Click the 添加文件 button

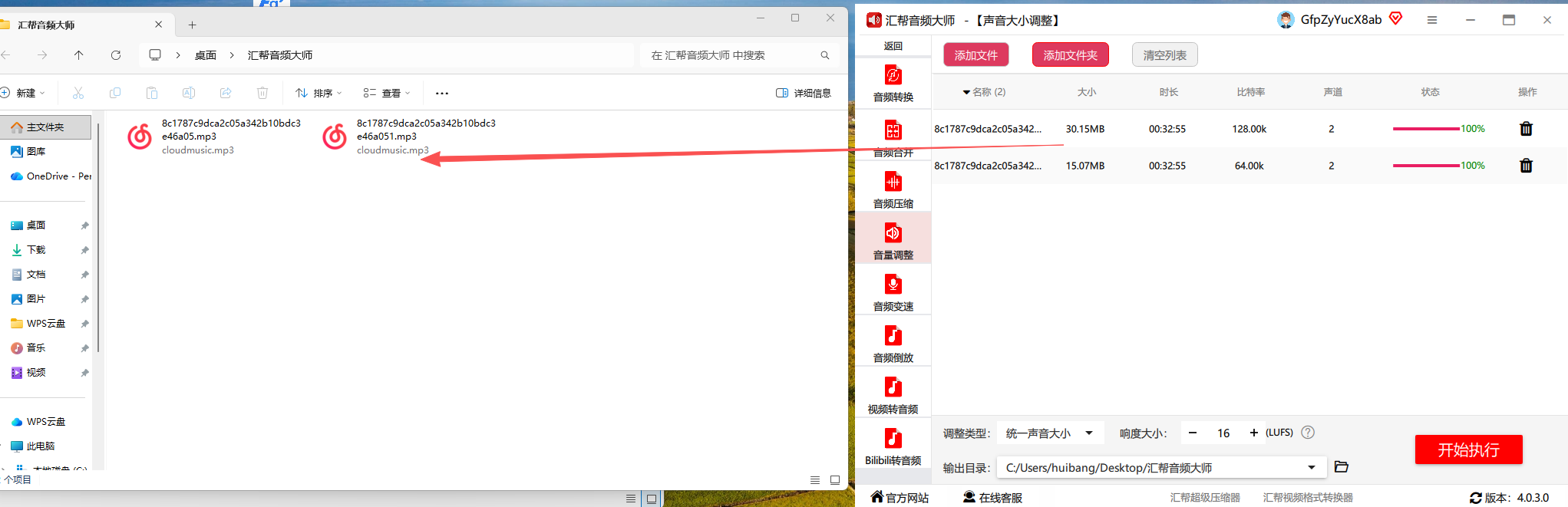[x=975, y=55]
